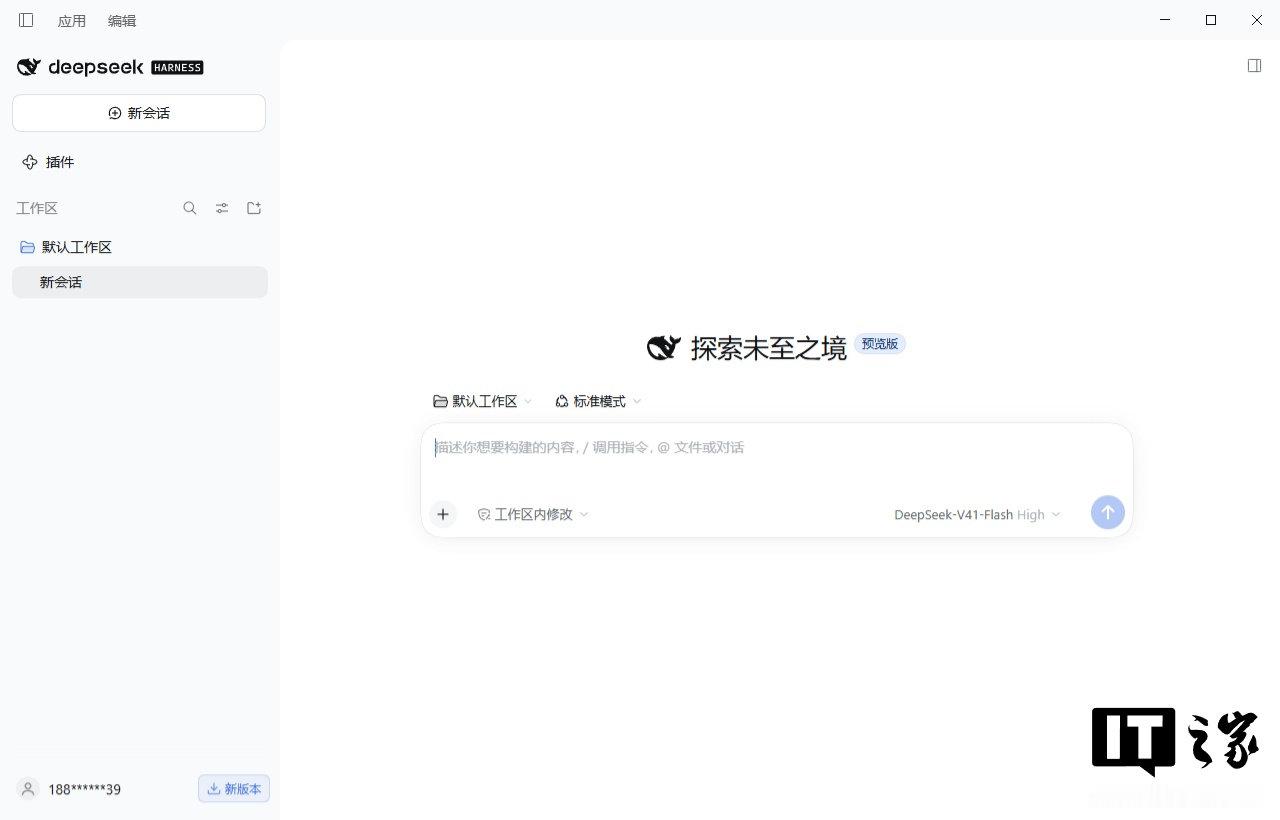Open the 插件 plugins page
1280x820 pixels.
49,162
